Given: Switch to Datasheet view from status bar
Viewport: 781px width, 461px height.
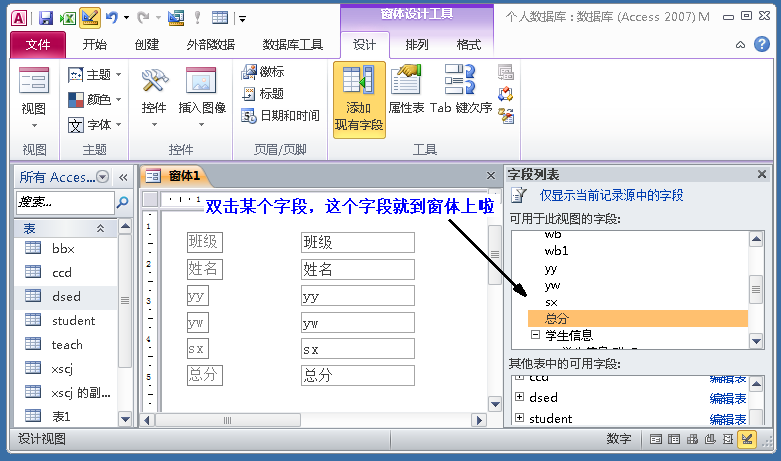Looking at the screenshot, I should 674,439.
